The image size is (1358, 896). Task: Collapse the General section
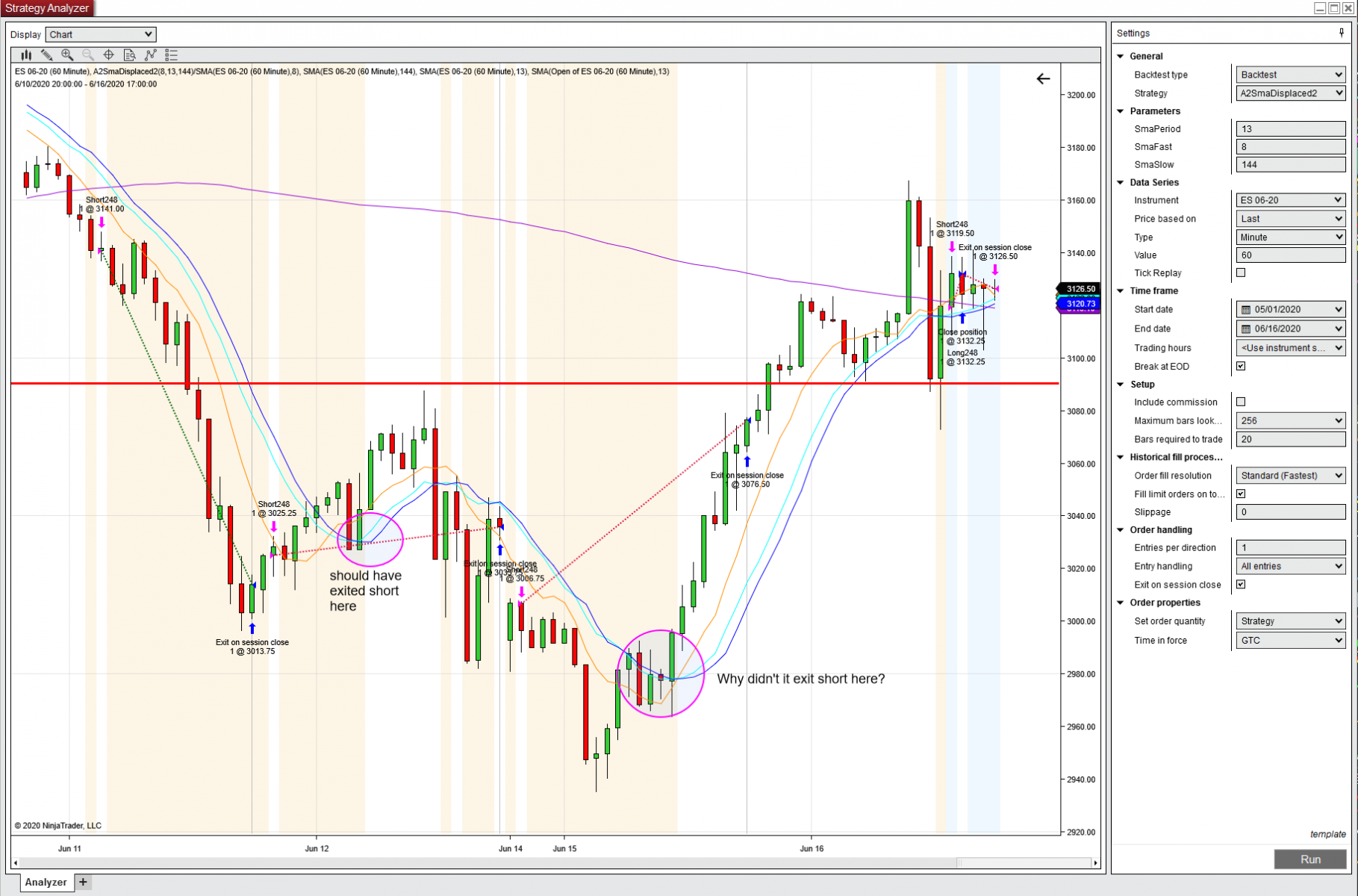tap(1121, 56)
